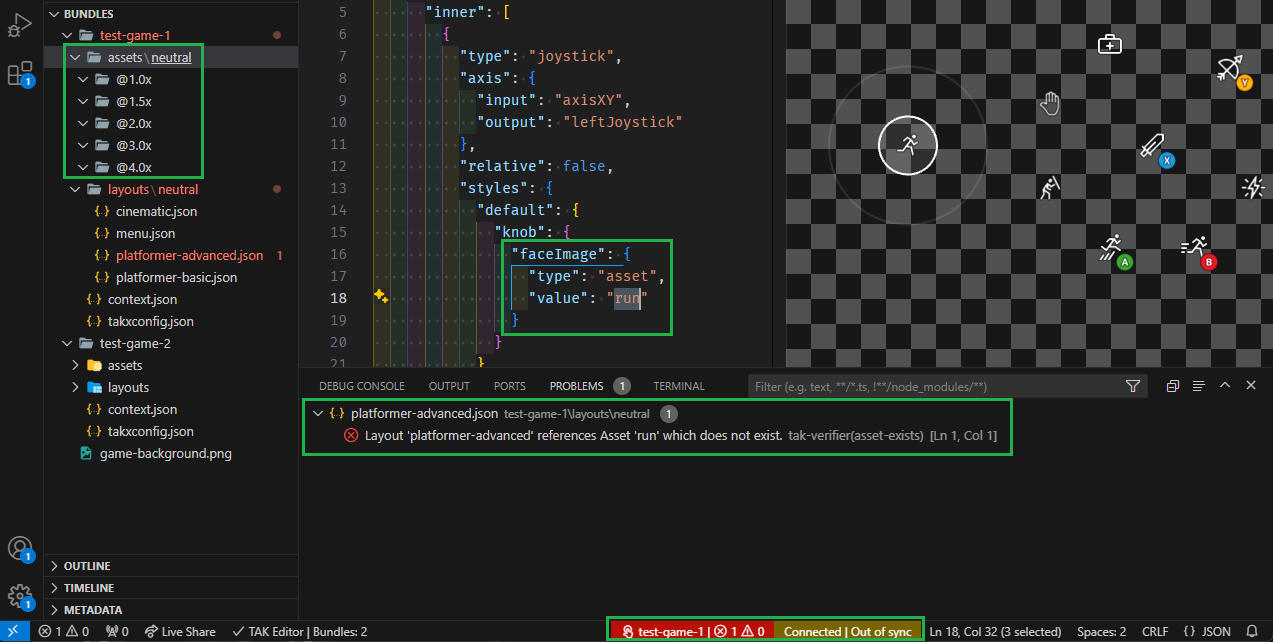Click the sparkle code action icon
Screen dimensions: 1273x642
381,297
